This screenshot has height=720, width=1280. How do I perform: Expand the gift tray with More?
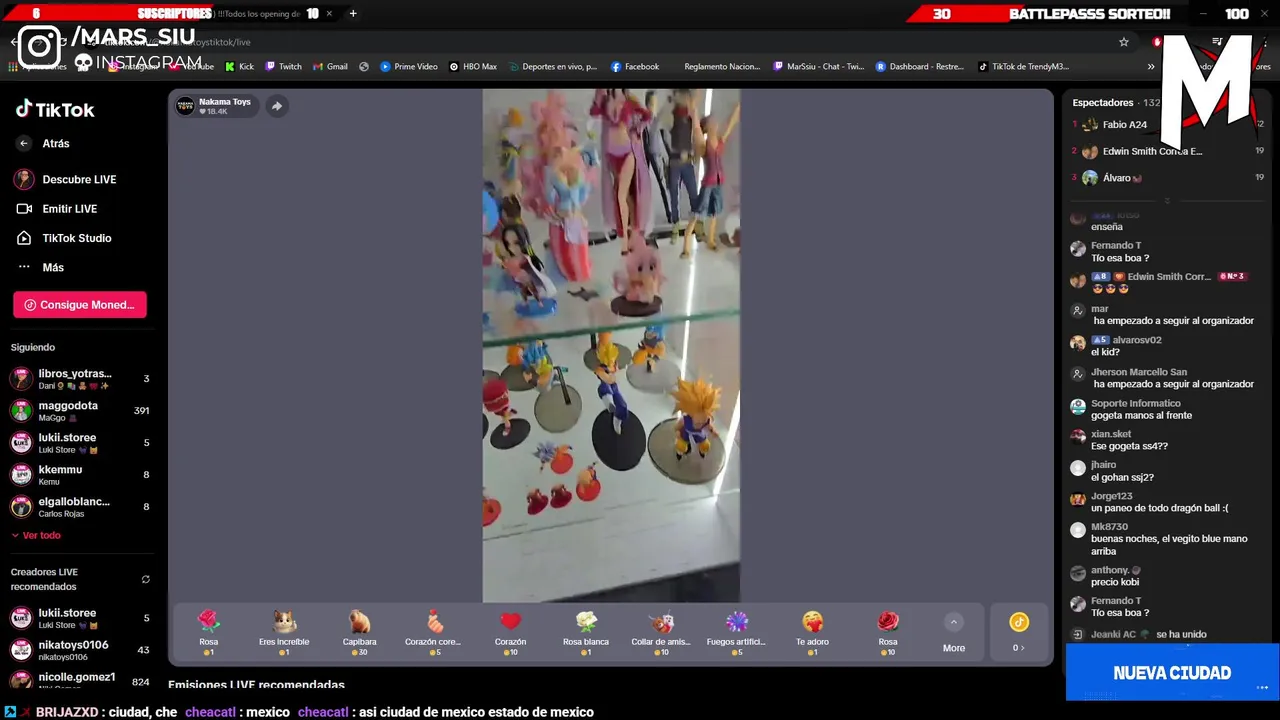(954, 634)
